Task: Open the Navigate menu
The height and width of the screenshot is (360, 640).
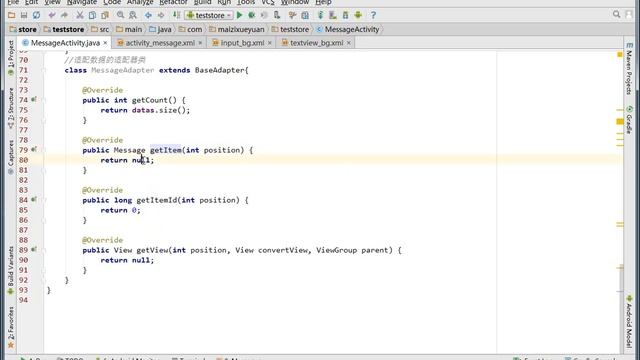Action: click(x=82, y=2)
